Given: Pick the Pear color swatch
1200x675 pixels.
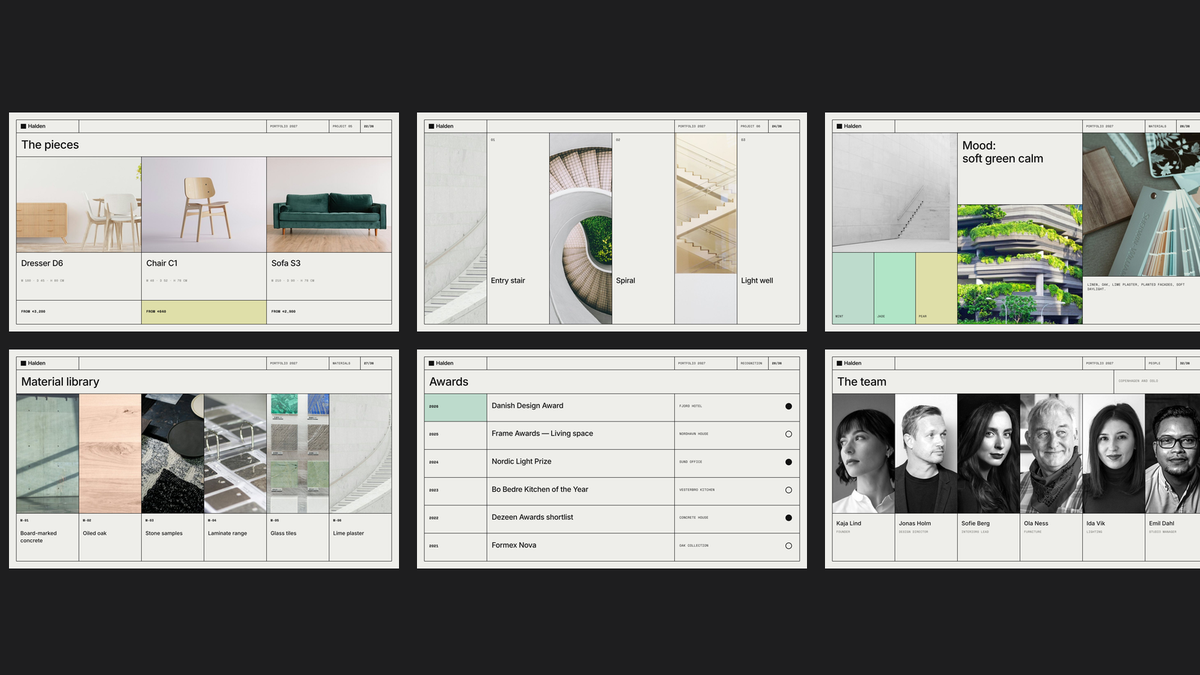Looking at the screenshot, I should [936, 288].
